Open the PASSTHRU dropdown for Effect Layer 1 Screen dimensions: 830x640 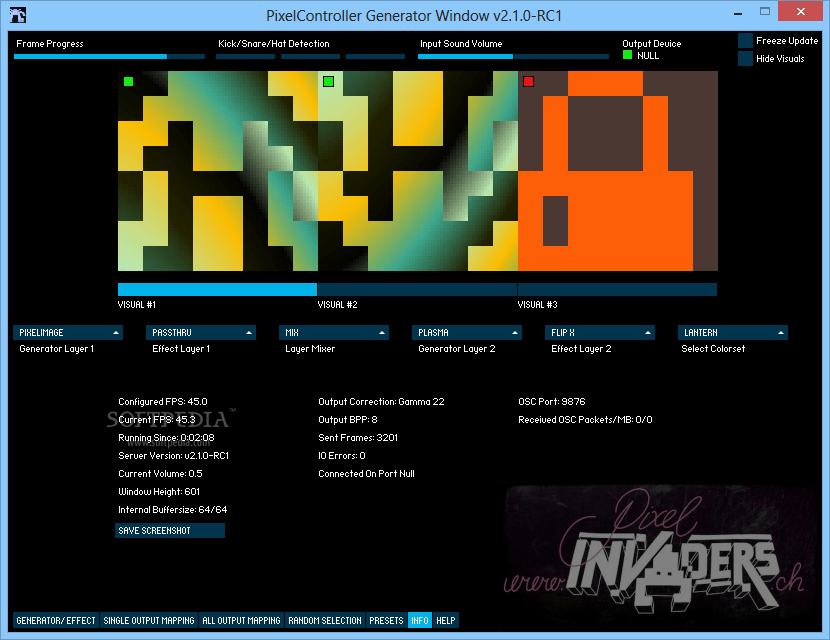200,332
